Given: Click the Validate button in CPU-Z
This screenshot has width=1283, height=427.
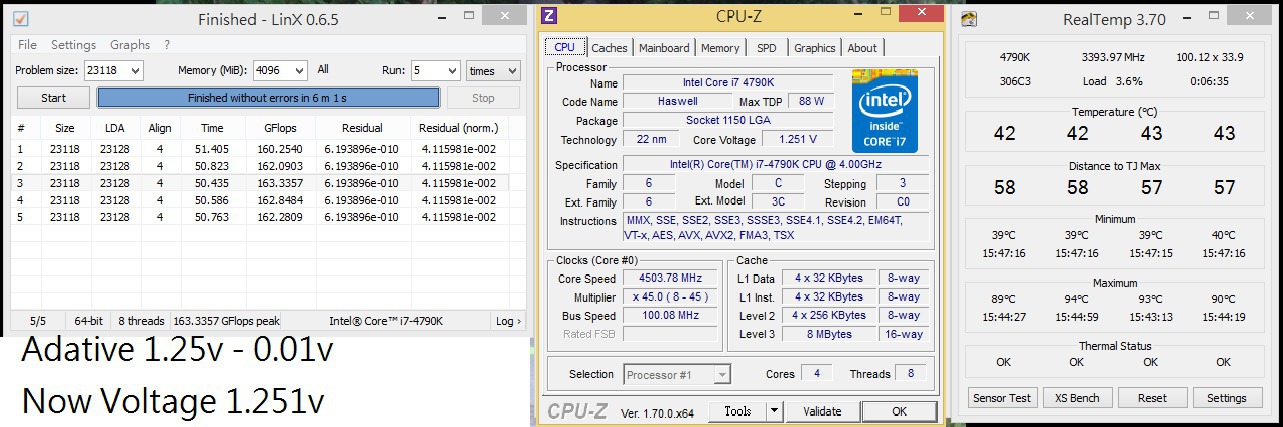Looking at the screenshot, I should pyautogui.click(x=822, y=411).
